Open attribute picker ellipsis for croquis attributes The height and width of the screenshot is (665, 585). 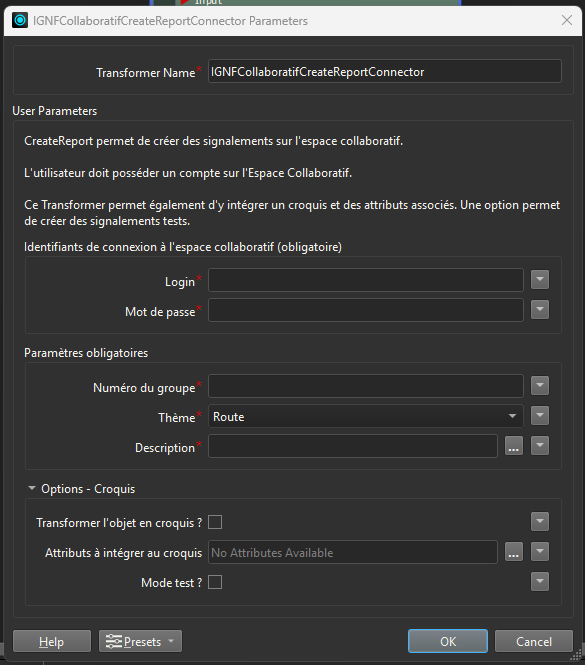click(x=514, y=552)
